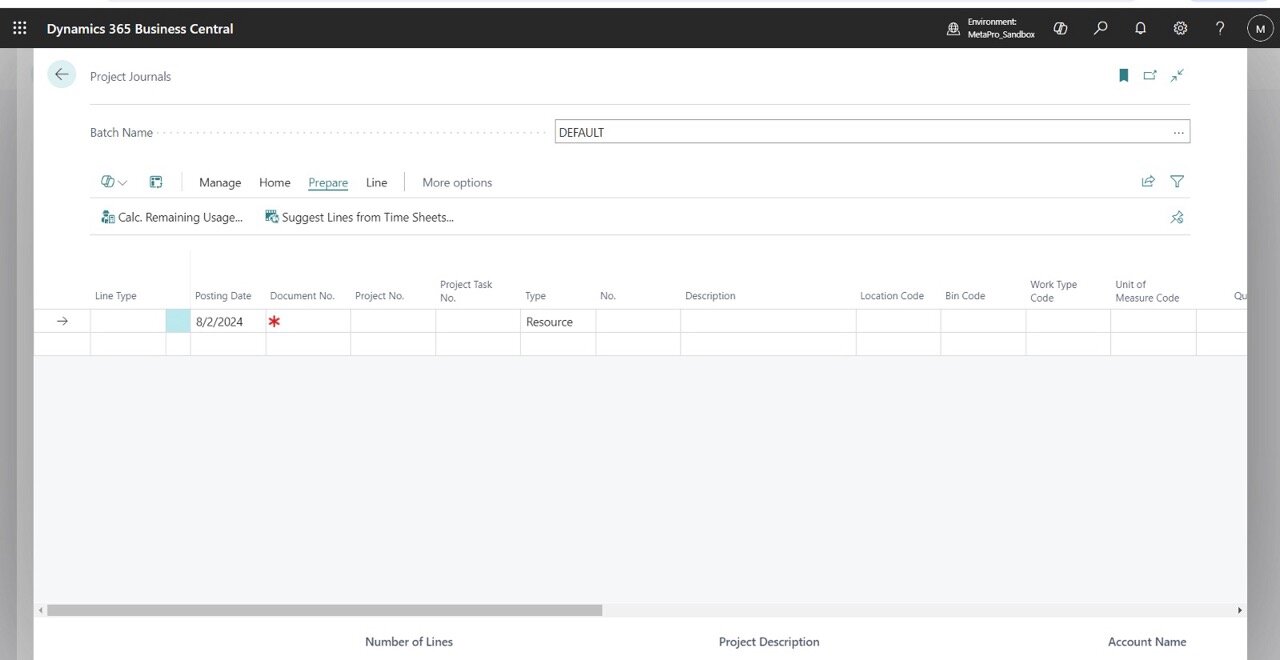The width and height of the screenshot is (1280, 660).
Task: Open notifications bell icon
Action: click(1141, 29)
